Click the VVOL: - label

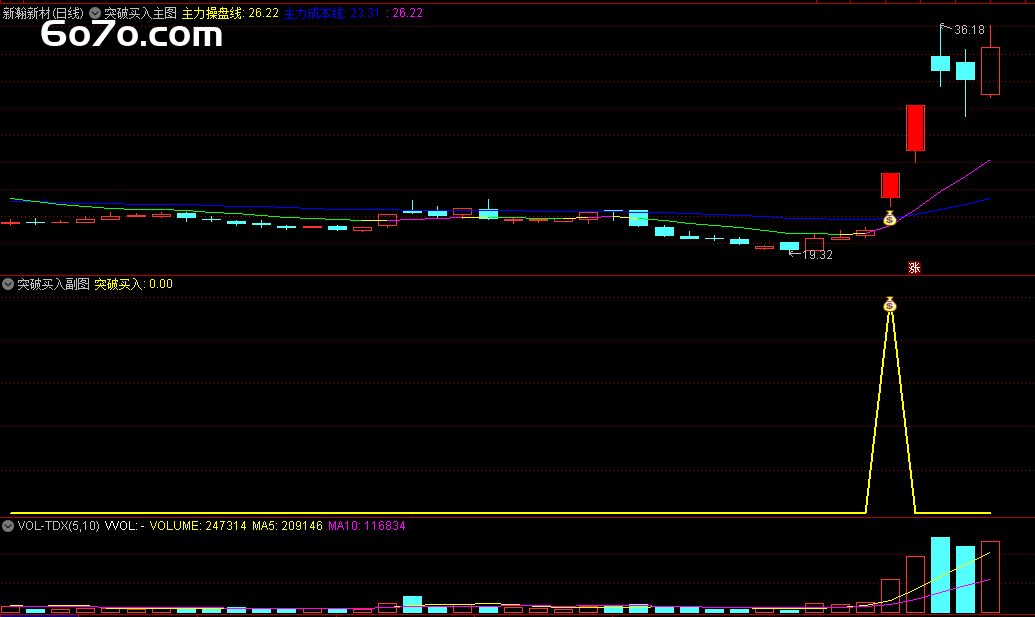coord(125,526)
